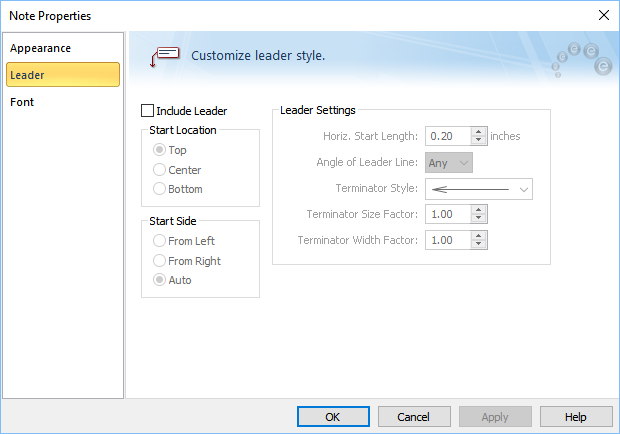Image resolution: width=620 pixels, height=434 pixels.
Task: Click the Cancel button
Action: point(413,416)
